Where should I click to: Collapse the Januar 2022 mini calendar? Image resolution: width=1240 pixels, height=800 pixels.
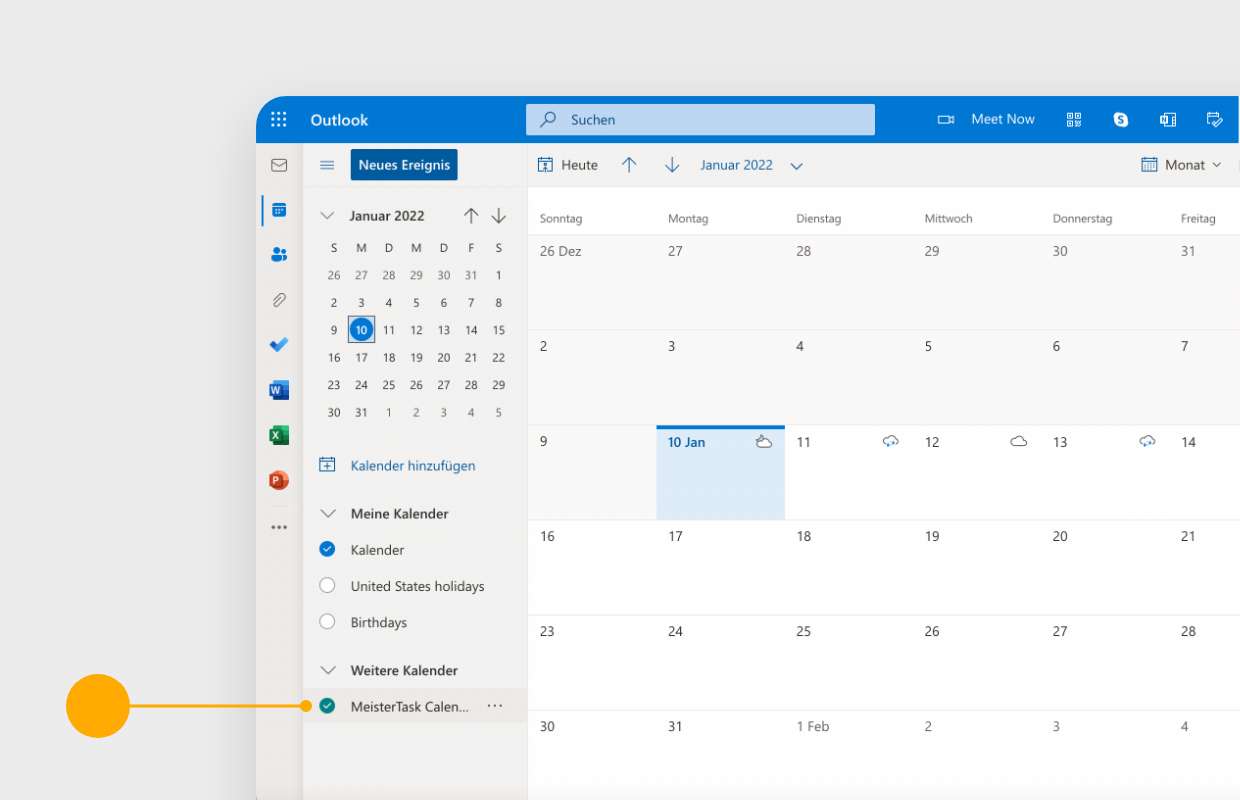point(327,216)
